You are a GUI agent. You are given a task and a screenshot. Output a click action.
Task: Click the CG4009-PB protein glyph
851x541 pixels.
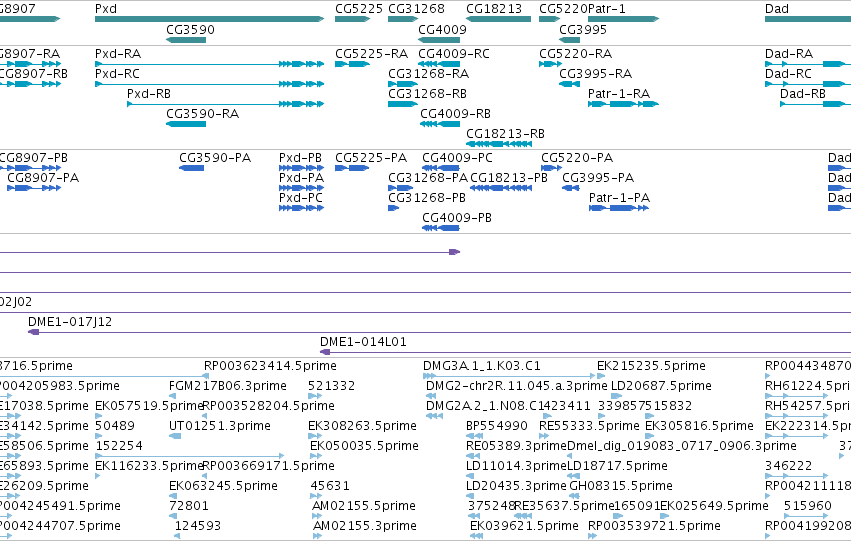pos(441,228)
